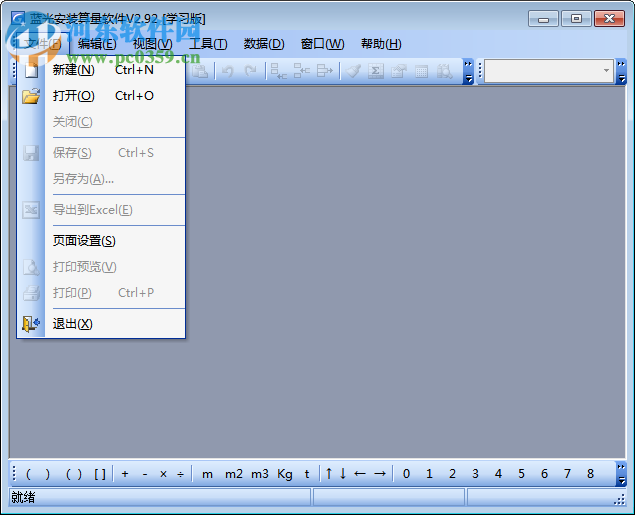This screenshot has width=635, height=515.
Task: Close the application window
Action: 609,19
